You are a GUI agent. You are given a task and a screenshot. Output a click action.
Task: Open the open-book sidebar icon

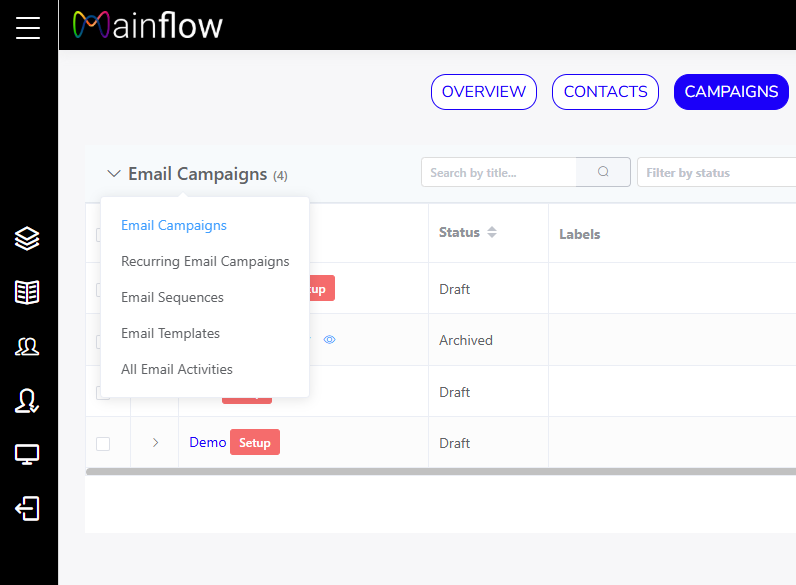(27, 292)
